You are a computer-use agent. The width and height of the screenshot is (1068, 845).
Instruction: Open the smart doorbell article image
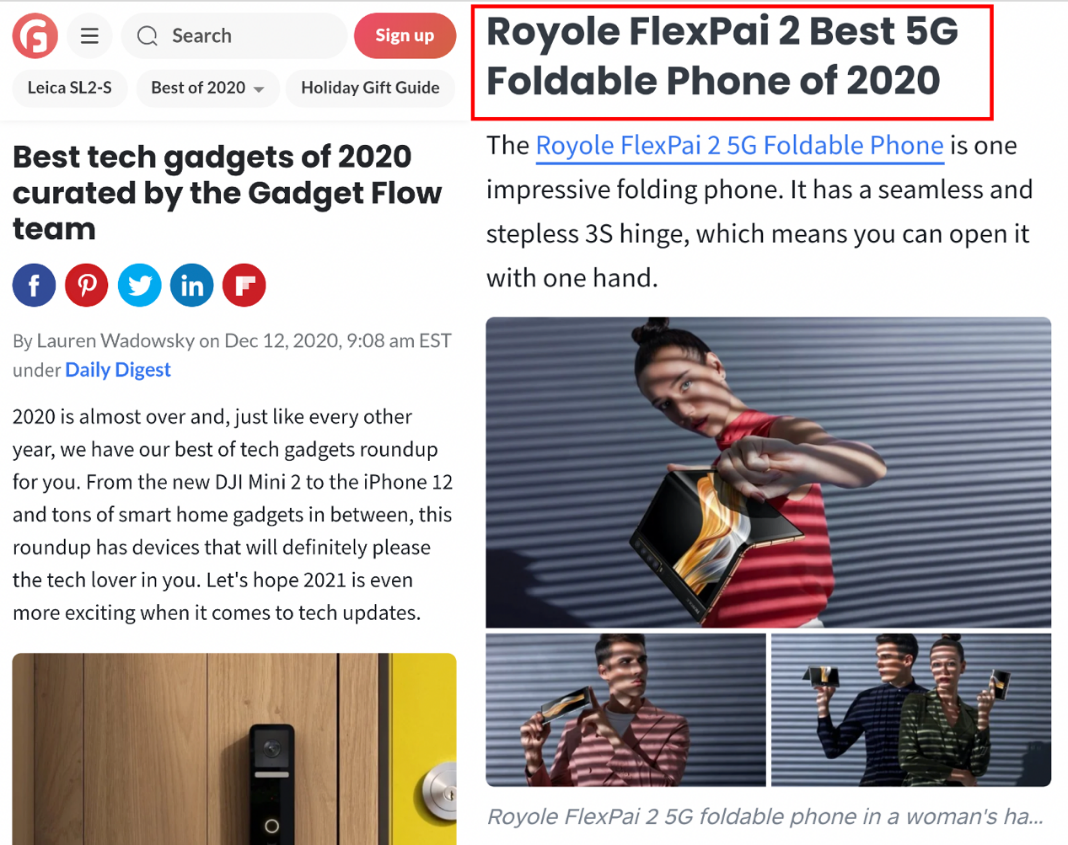point(234,749)
